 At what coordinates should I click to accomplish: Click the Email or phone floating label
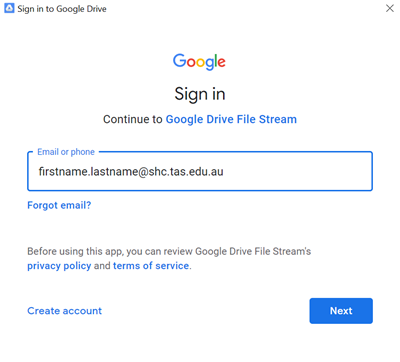pyautogui.click(x=66, y=152)
